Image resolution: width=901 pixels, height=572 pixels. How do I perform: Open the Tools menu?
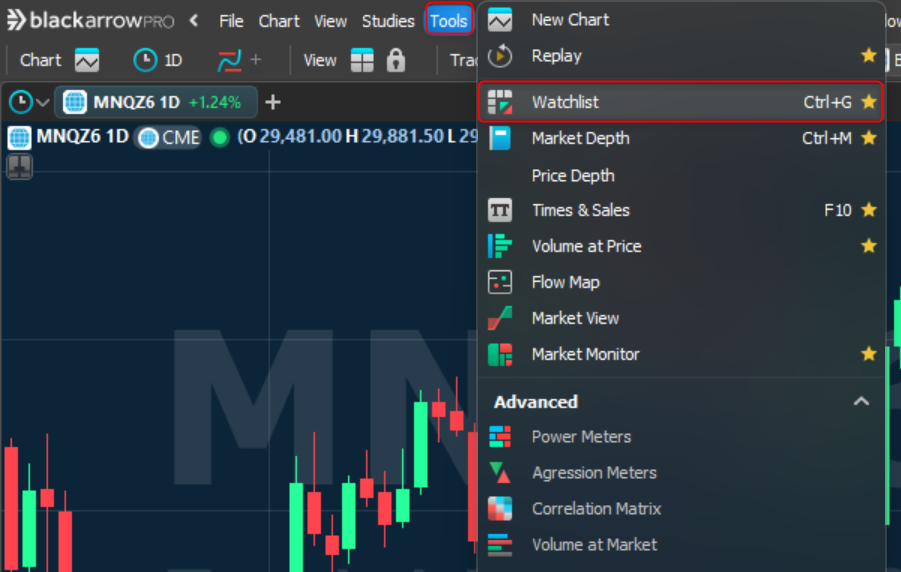tap(448, 21)
